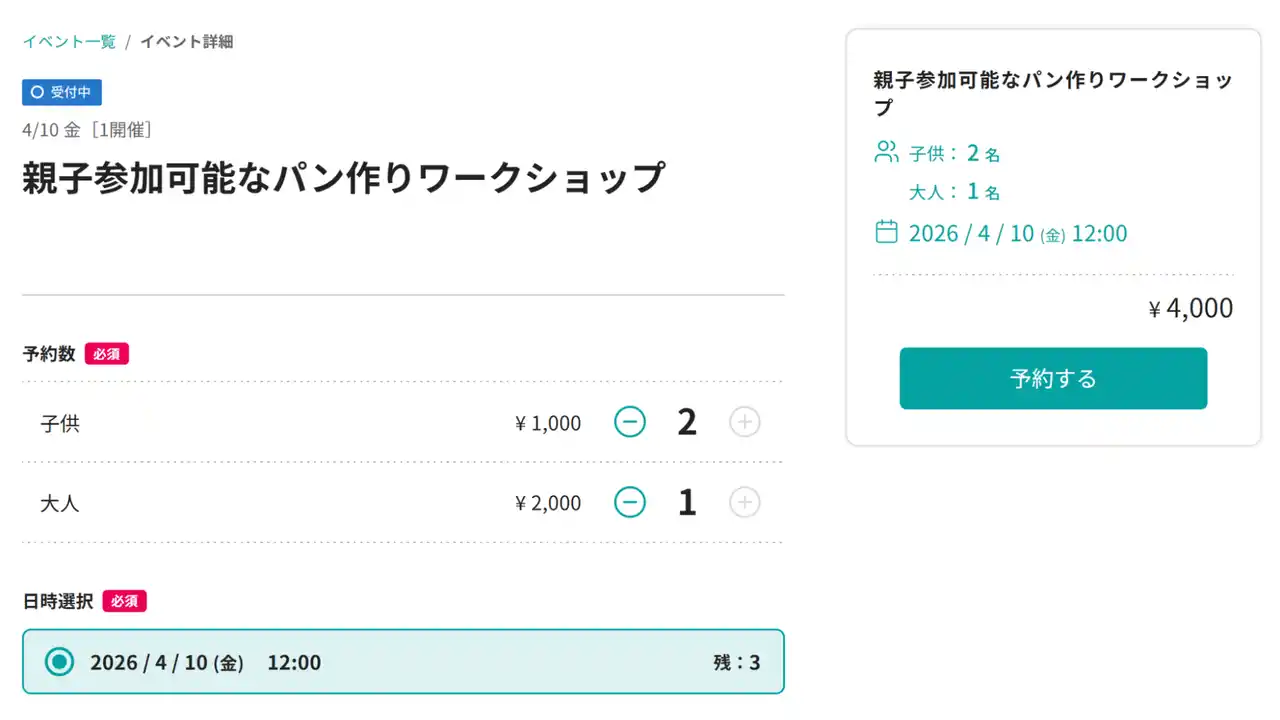The image size is (1280, 720).
Task: Select the 2026/4/10 12:00 radio button
Action: click(x=60, y=662)
